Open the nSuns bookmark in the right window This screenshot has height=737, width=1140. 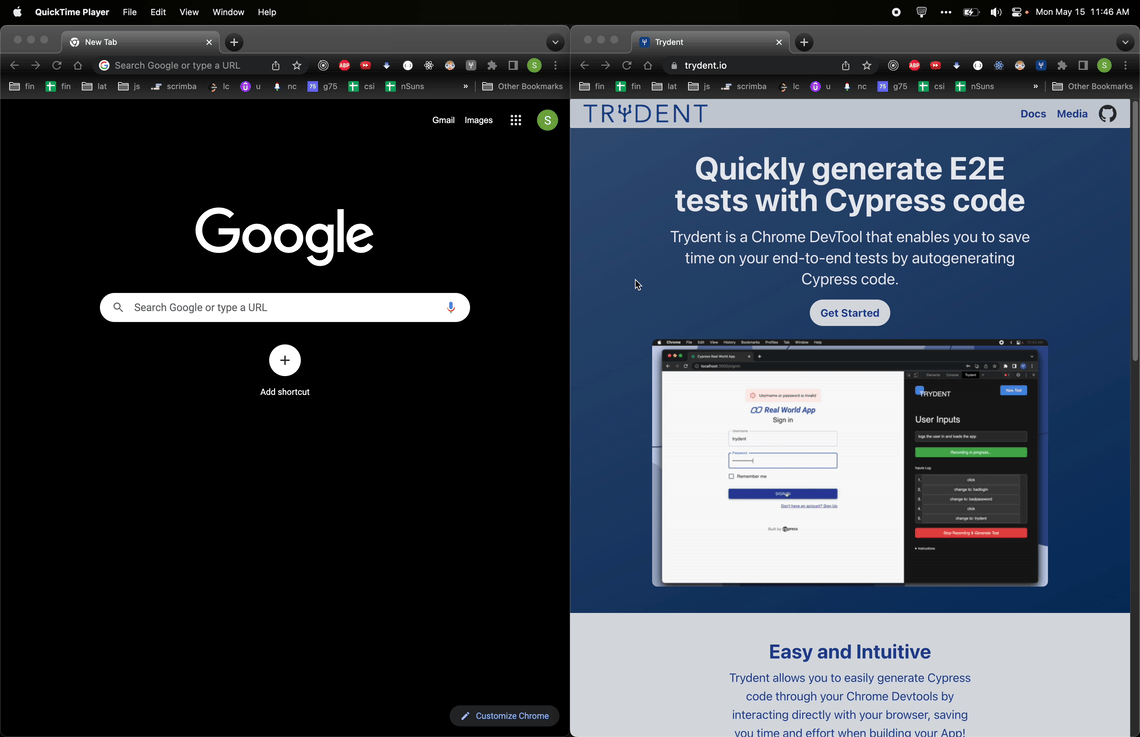pyautogui.click(x=974, y=86)
